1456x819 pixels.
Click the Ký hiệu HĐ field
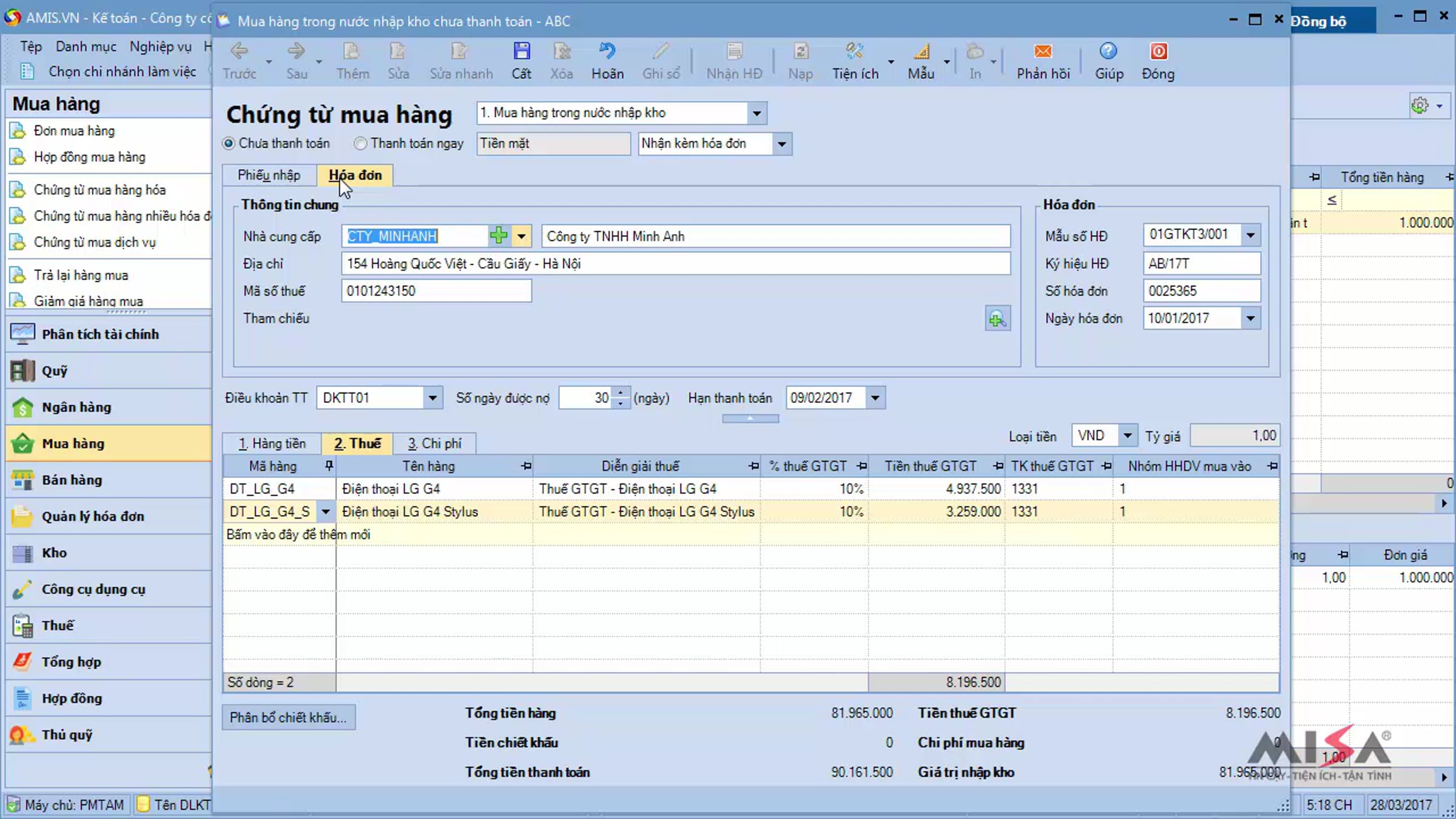[1201, 264]
